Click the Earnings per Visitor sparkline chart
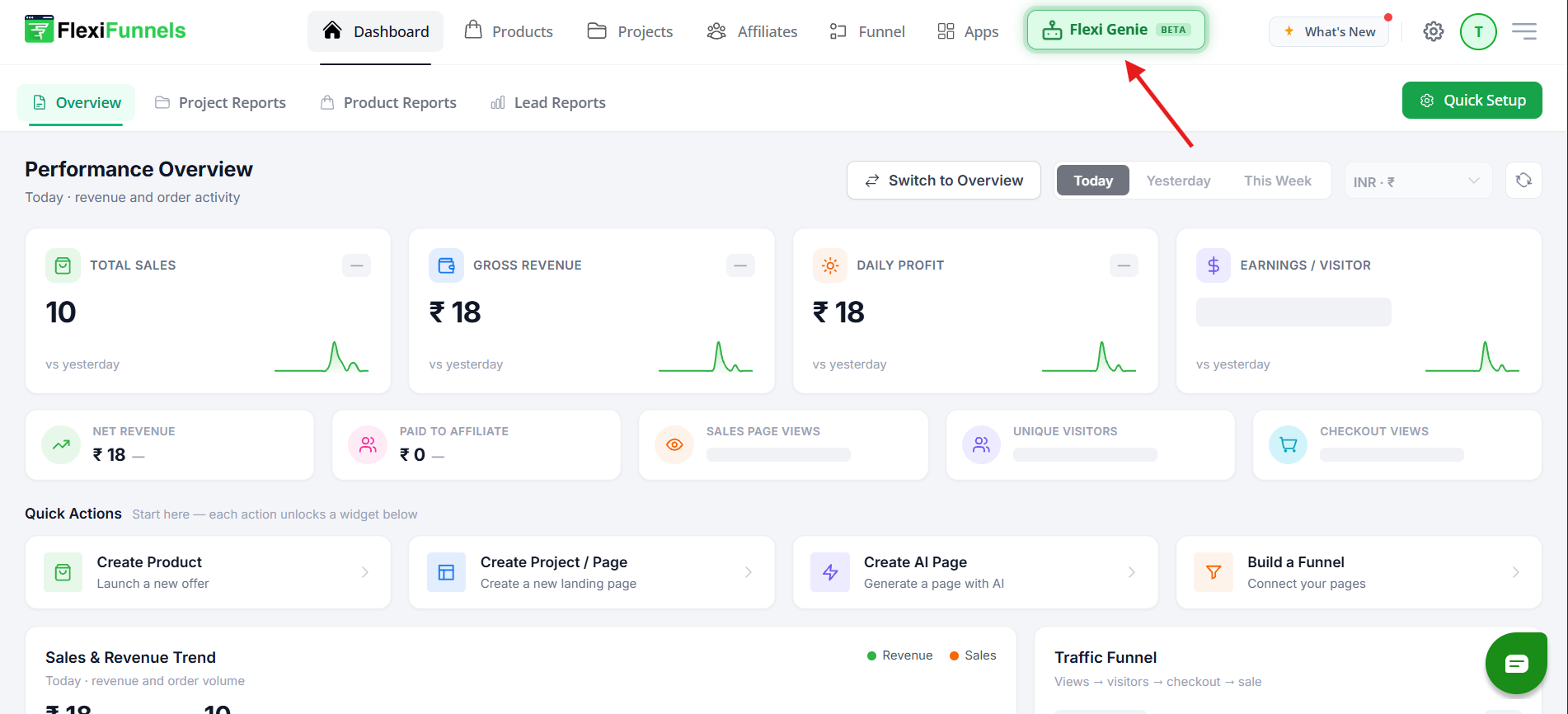Screen dimensions: 1568x714 (x=1472, y=356)
